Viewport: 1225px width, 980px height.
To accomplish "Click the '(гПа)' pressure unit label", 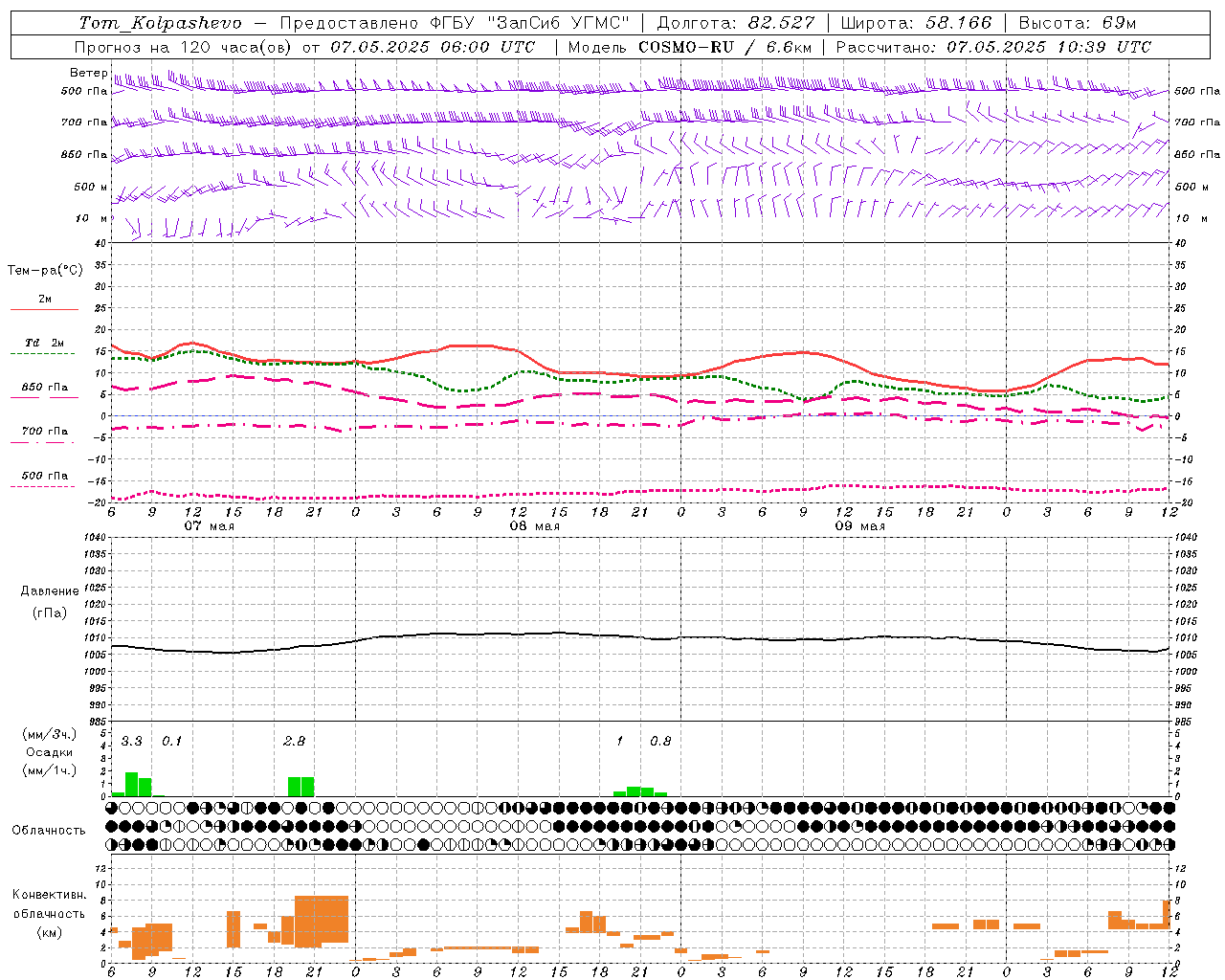I will [x=50, y=613].
